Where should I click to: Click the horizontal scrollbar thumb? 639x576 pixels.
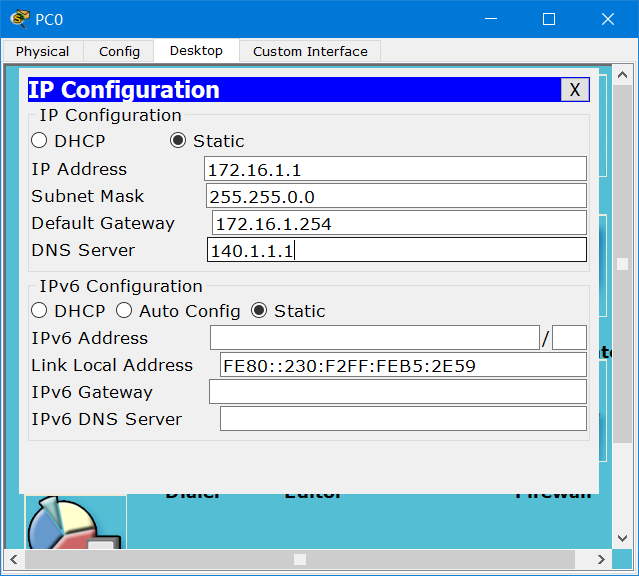pyautogui.click(x=300, y=559)
